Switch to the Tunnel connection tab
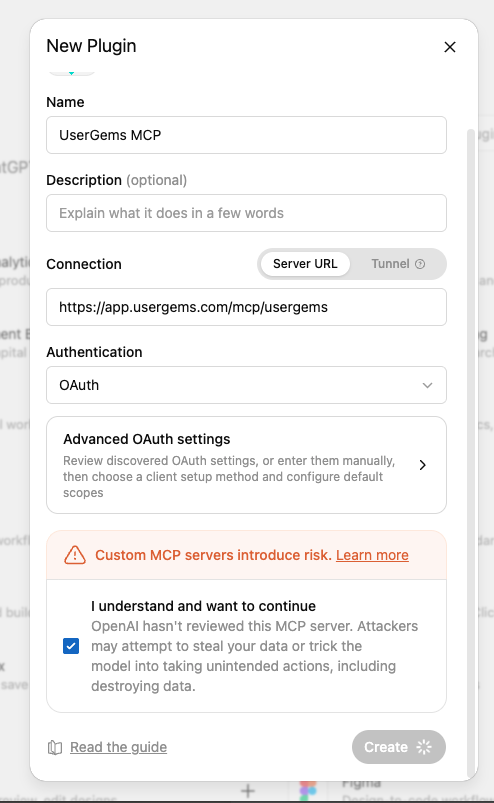This screenshot has height=803, width=494. click(398, 264)
